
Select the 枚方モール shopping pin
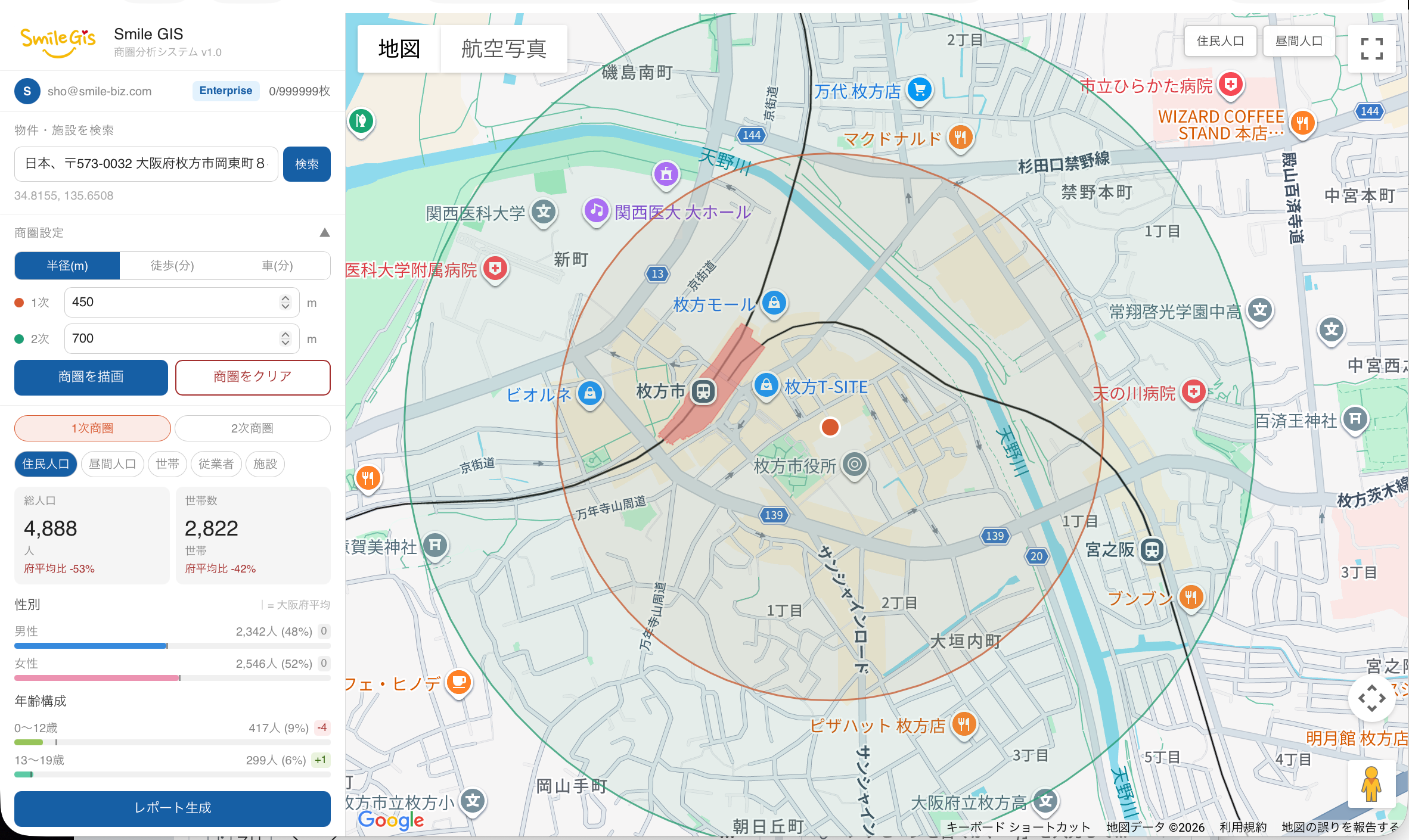point(774,303)
